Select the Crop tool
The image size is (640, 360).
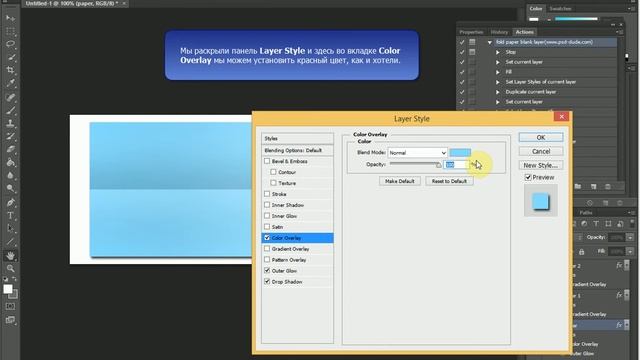click(10, 70)
